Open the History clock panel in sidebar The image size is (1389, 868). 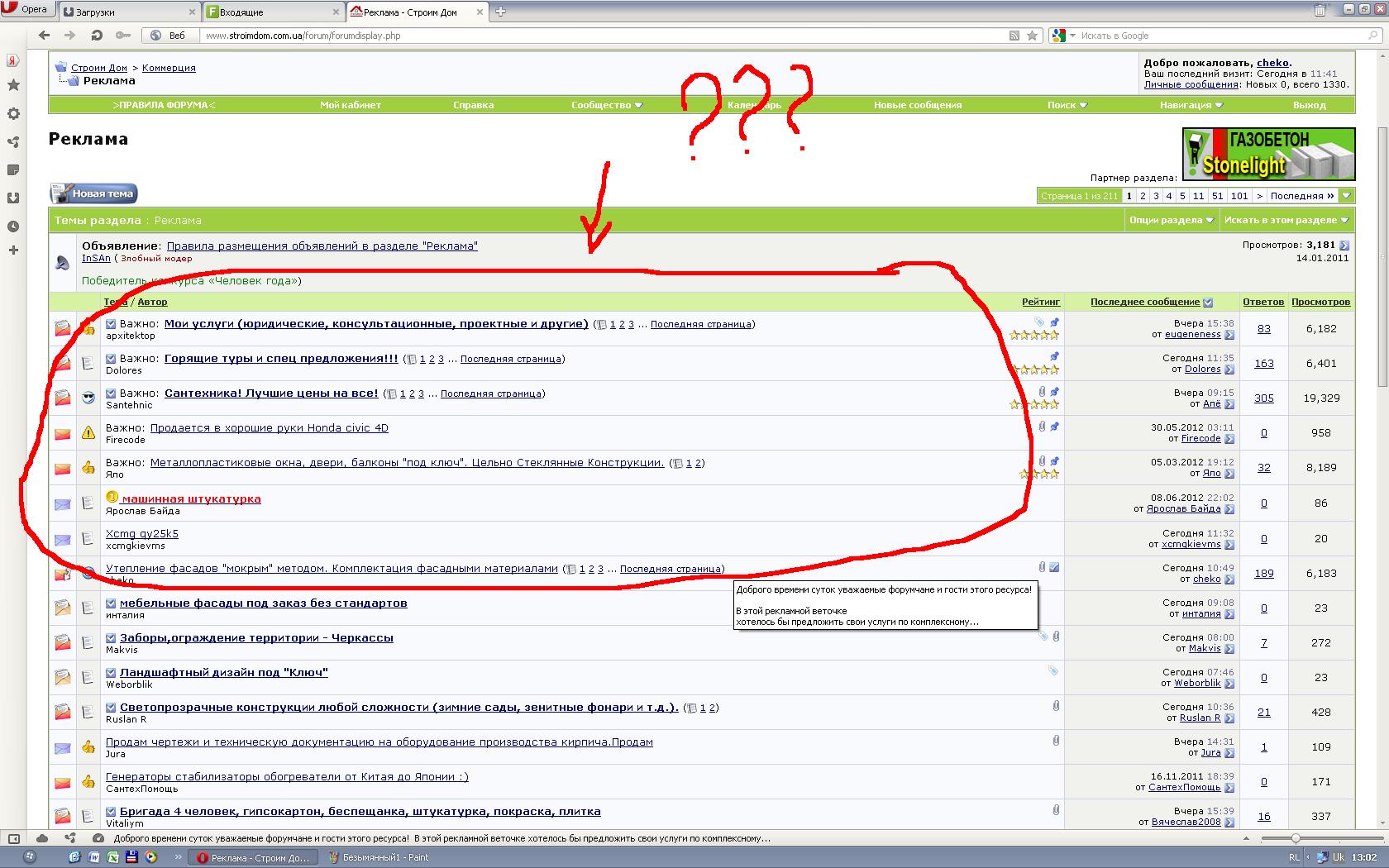tap(13, 226)
